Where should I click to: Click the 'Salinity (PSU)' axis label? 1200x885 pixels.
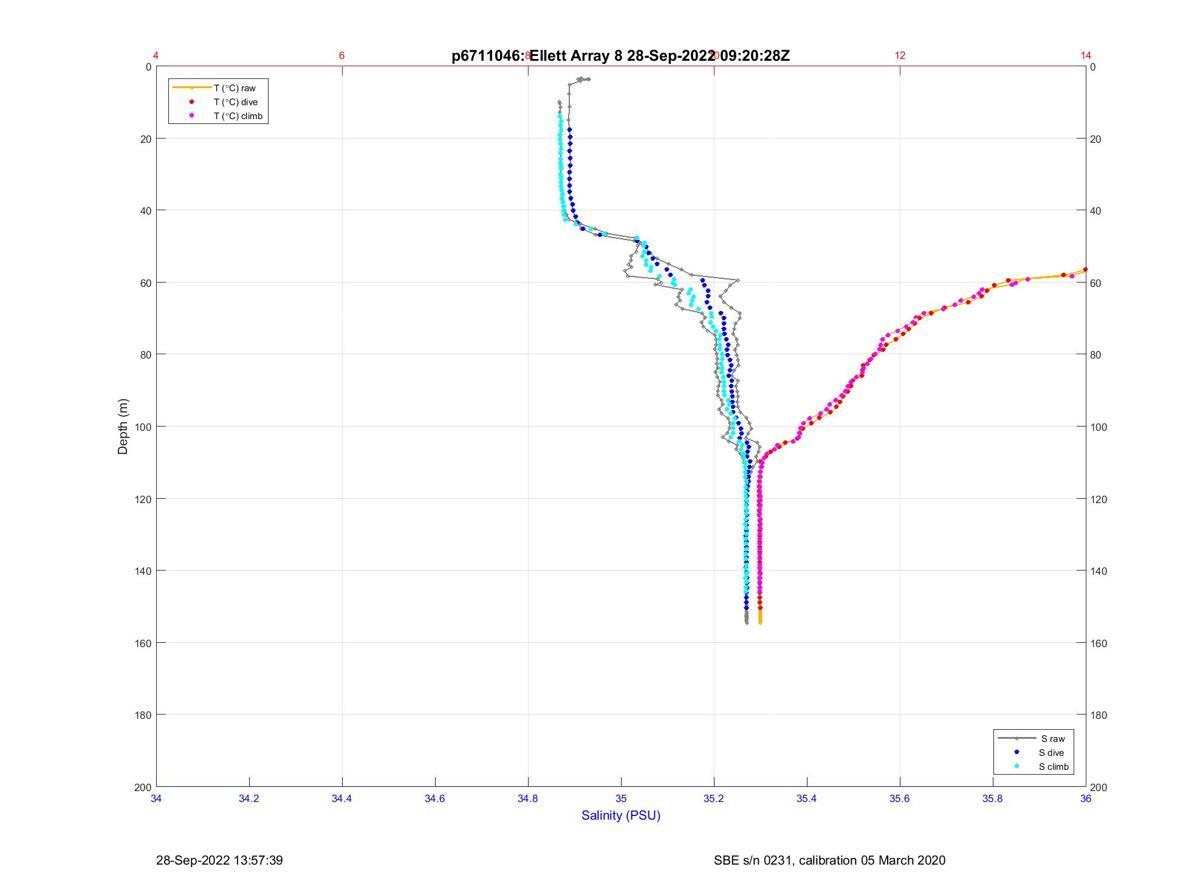621,815
